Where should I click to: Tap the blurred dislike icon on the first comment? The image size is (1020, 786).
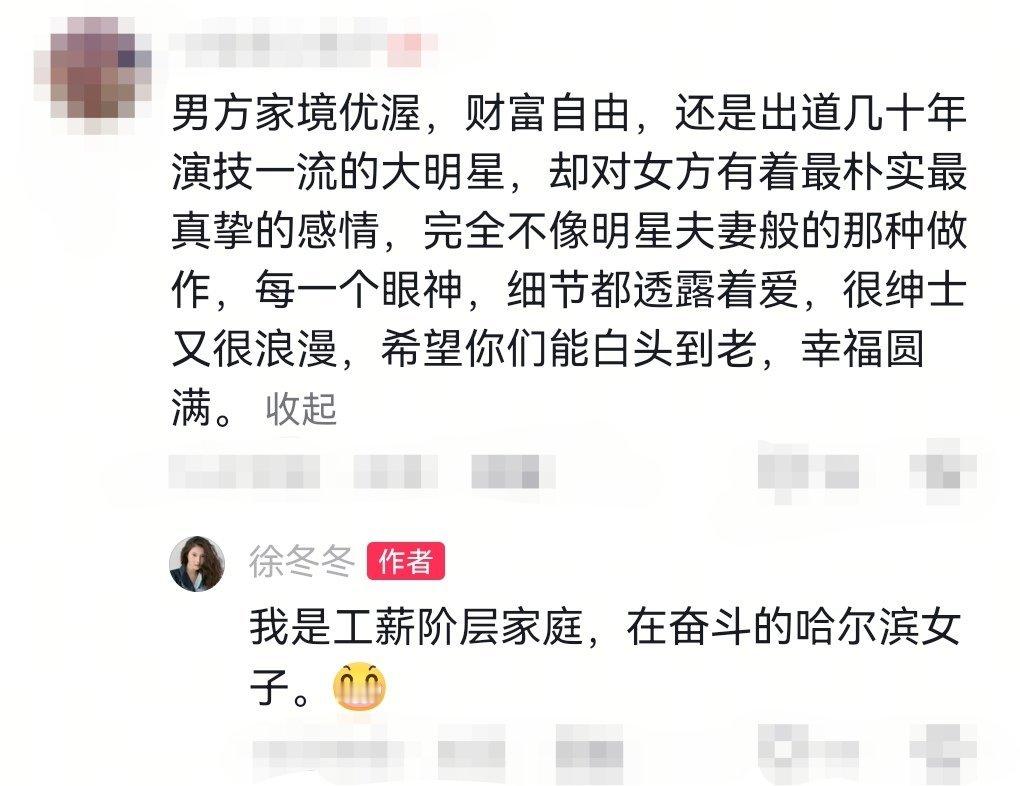coord(943,472)
